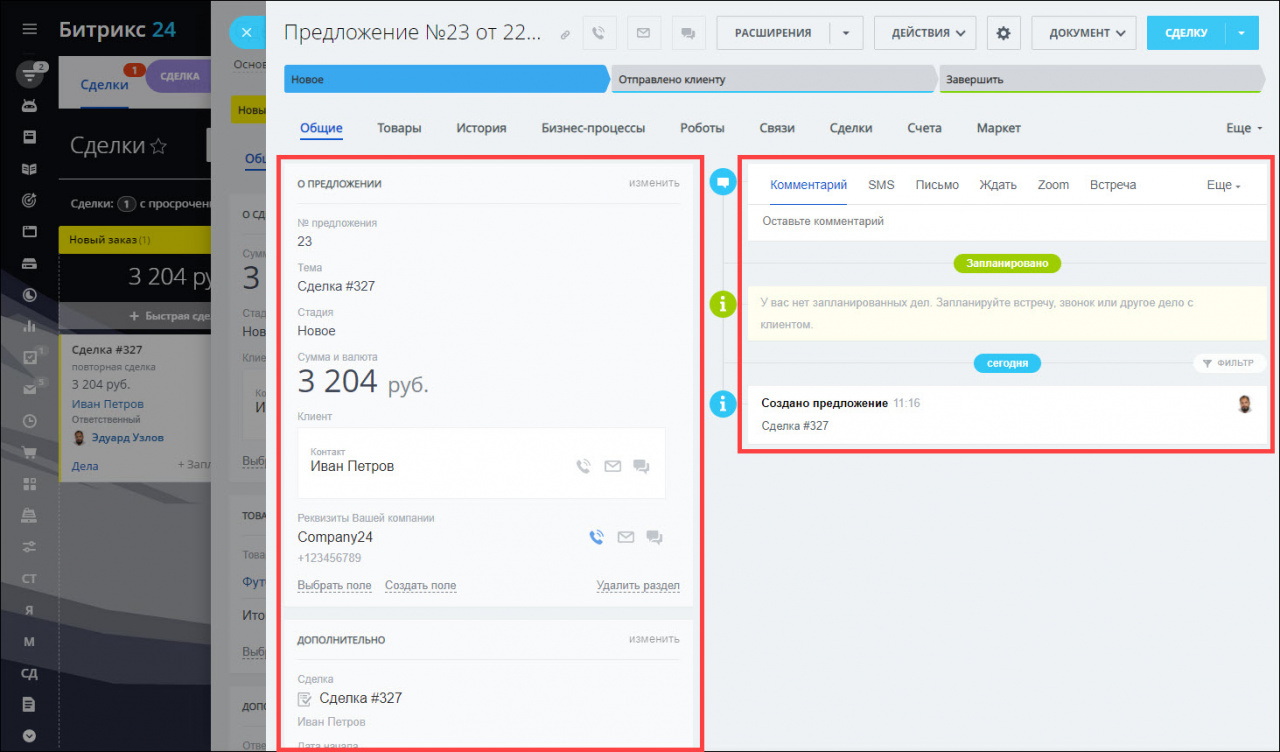Open settings gear in quote header
Screen dimensions: 1280x752
1004,33
